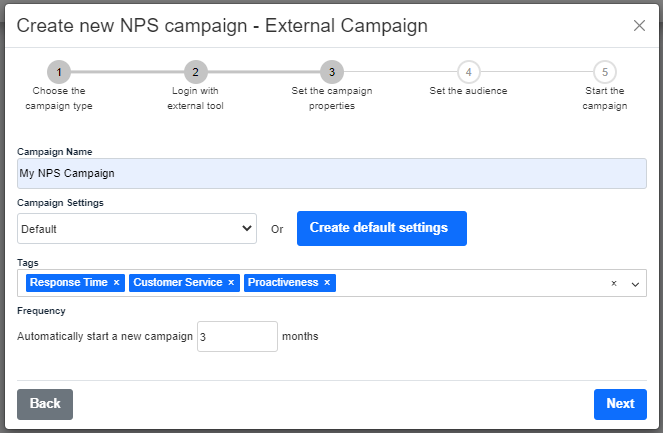663x433 pixels.
Task: Close the Create new NPS campaign dialog
Action: tap(639, 26)
